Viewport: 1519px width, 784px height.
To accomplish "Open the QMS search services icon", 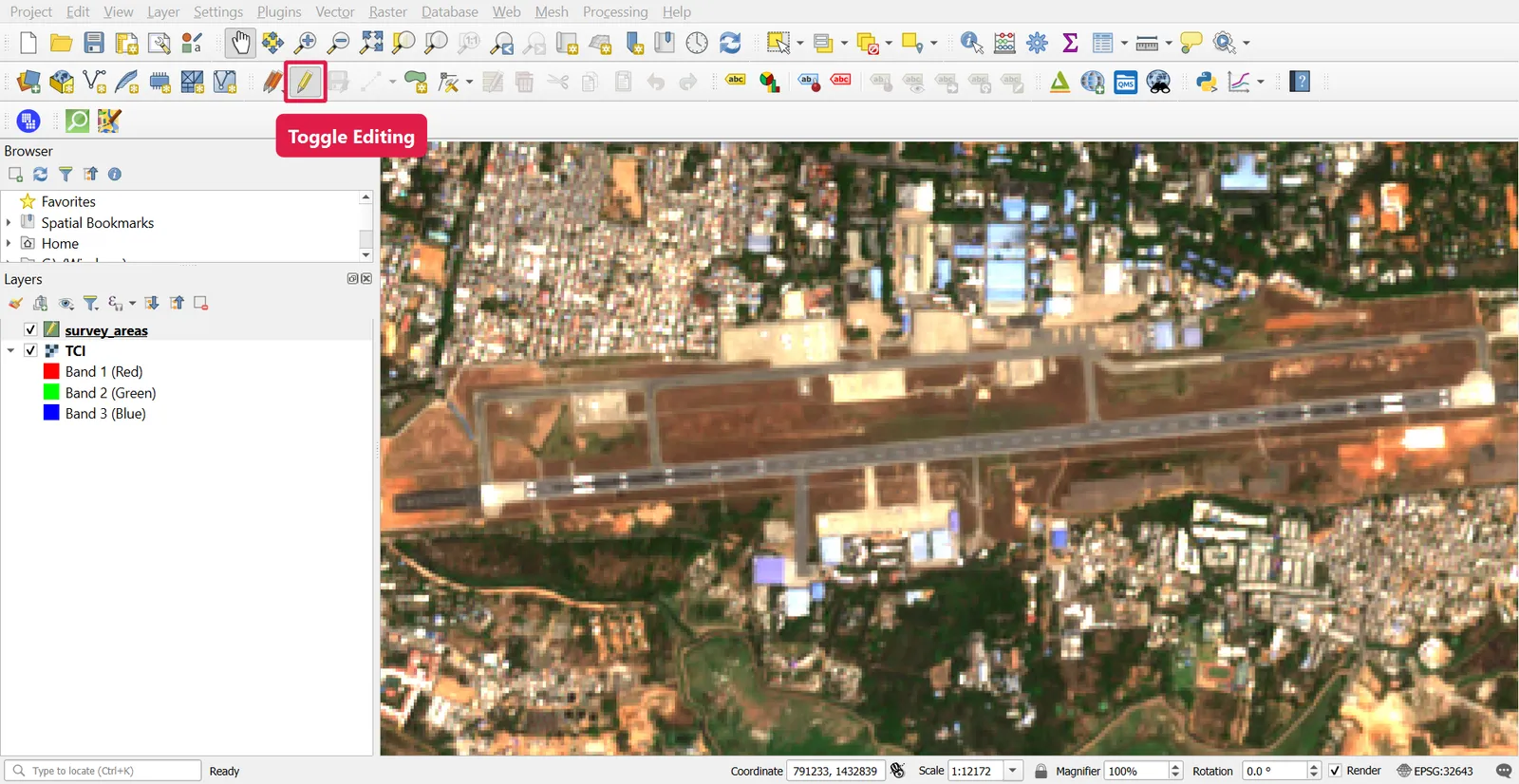I will coord(1126,82).
